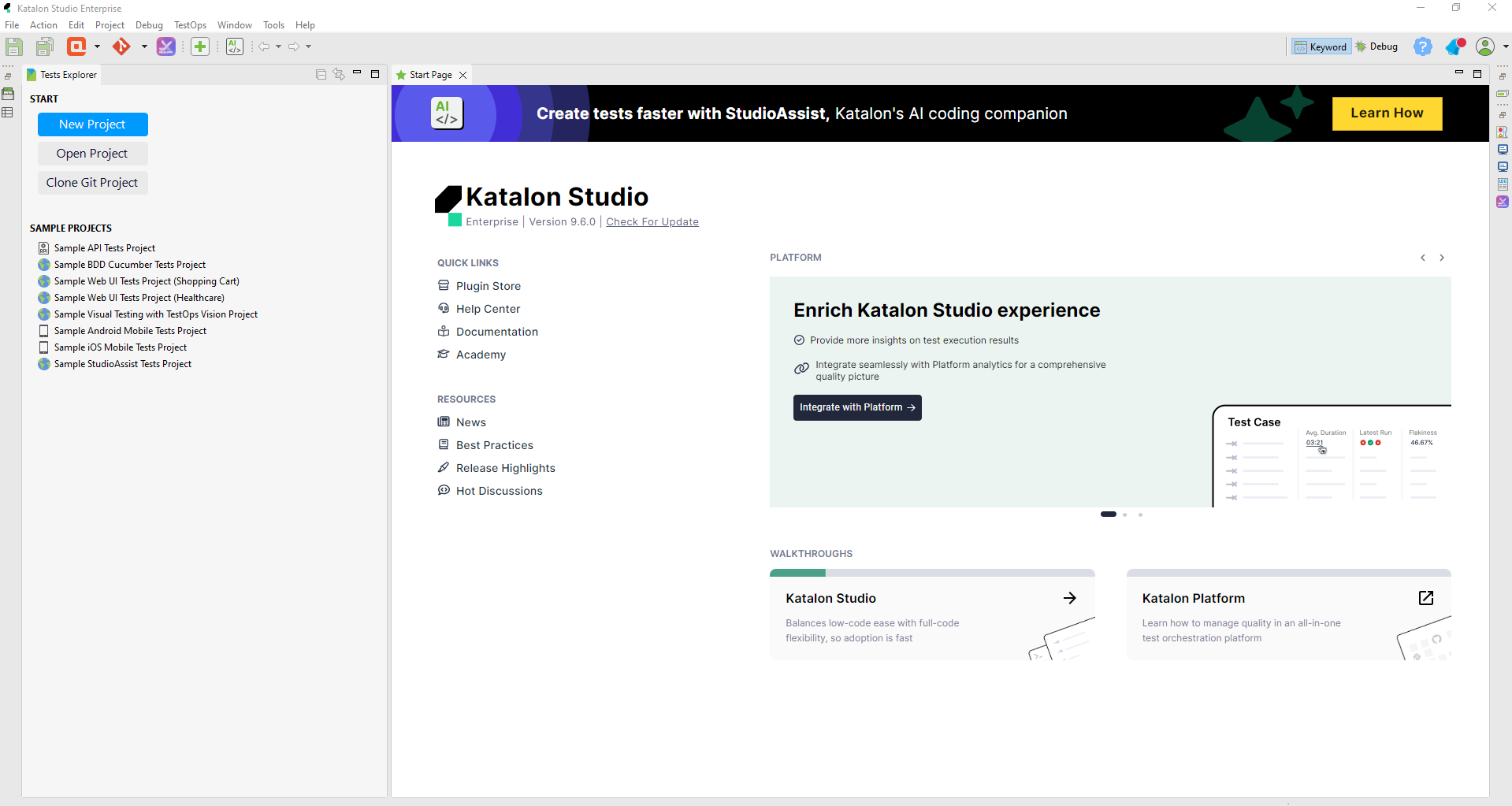Image resolution: width=1512 pixels, height=806 pixels.
Task: Open the TestOps menu
Action: coord(190,25)
